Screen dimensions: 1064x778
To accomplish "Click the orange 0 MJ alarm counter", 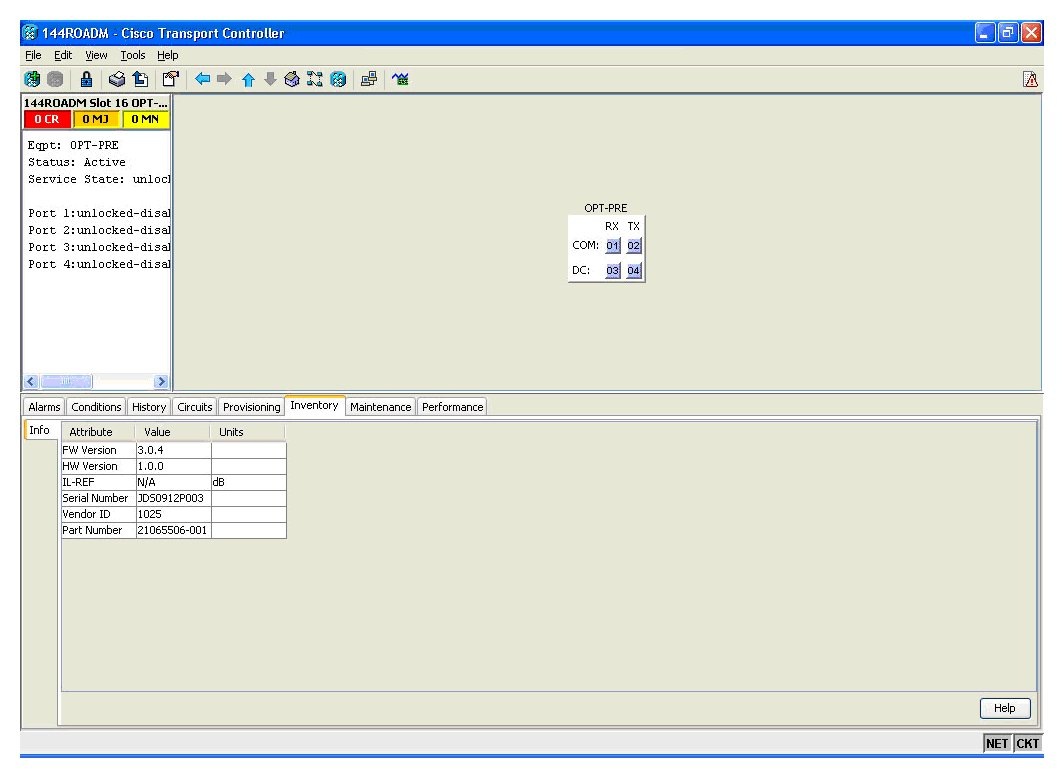I will pos(96,119).
